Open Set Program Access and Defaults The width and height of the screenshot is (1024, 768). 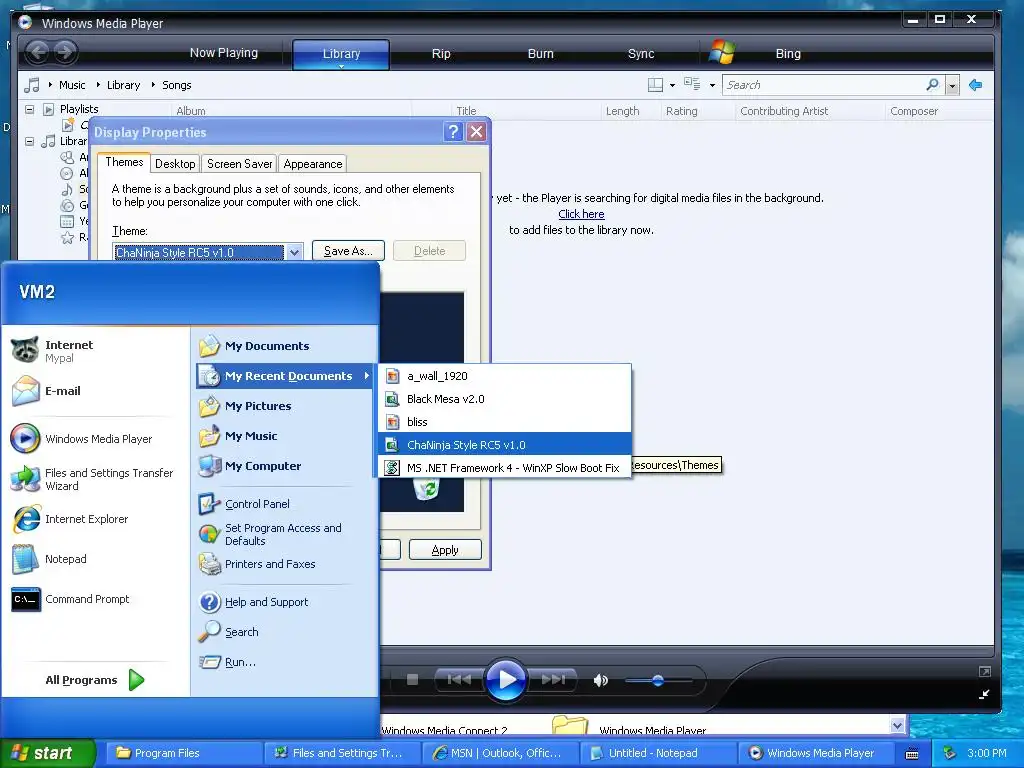[284, 534]
